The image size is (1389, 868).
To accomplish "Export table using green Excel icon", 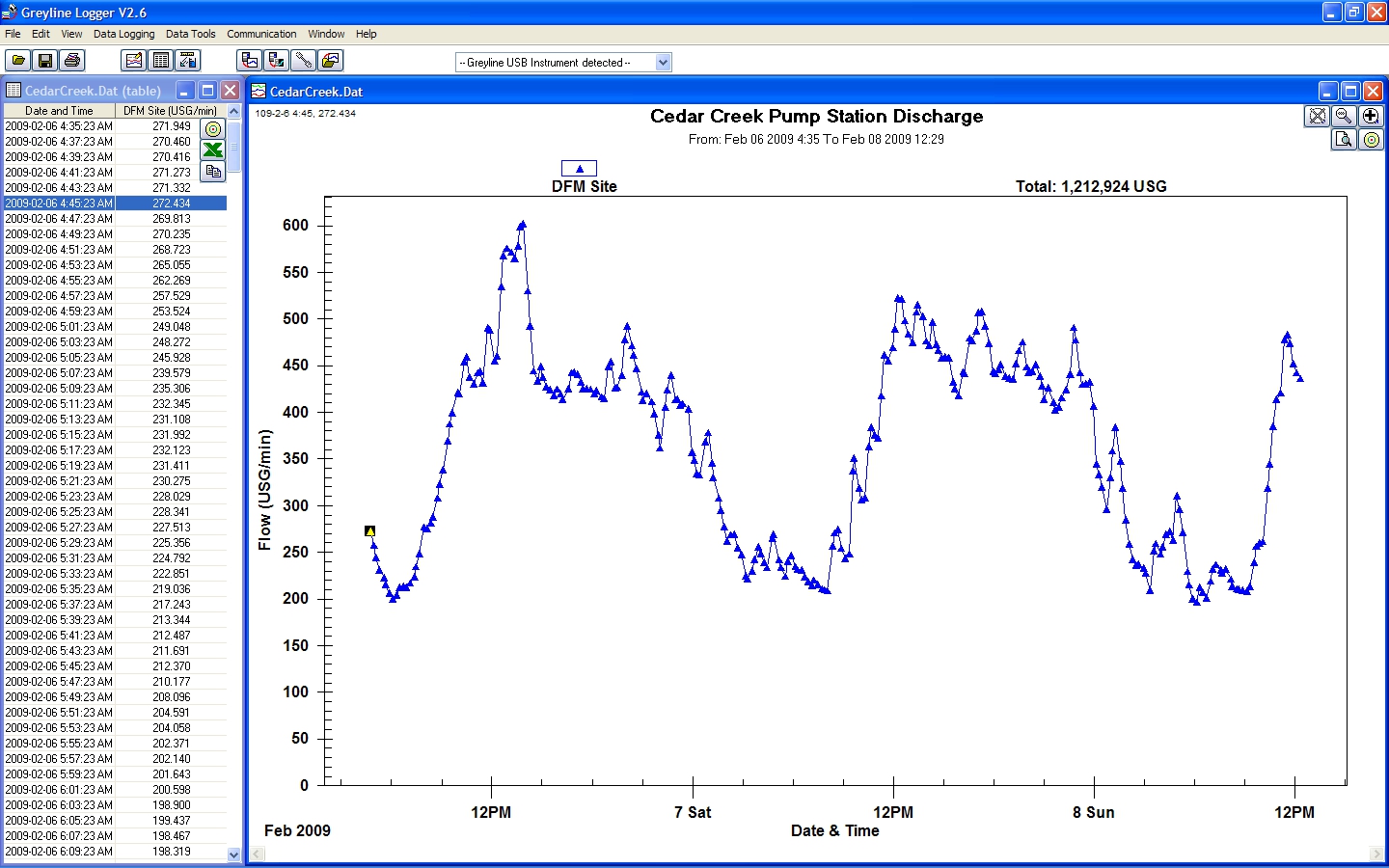I will (x=212, y=149).
